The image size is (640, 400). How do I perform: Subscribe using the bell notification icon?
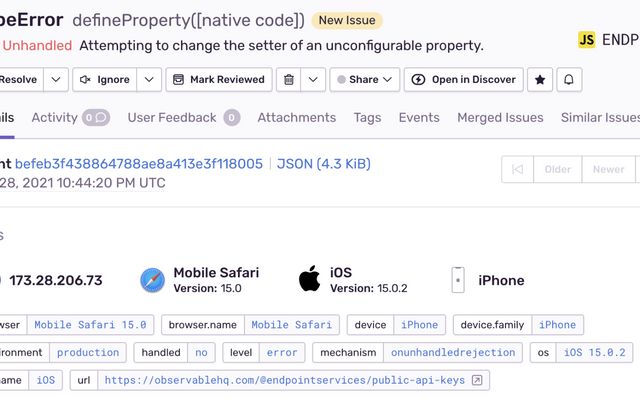click(569, 80)
